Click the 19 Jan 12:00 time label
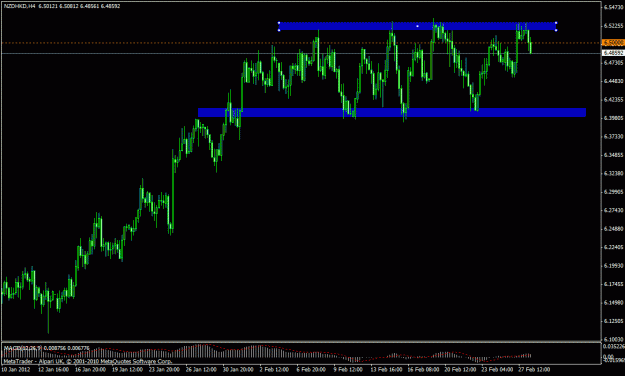The height and width of the screenshot is (376, 625). tap(127, 370)
